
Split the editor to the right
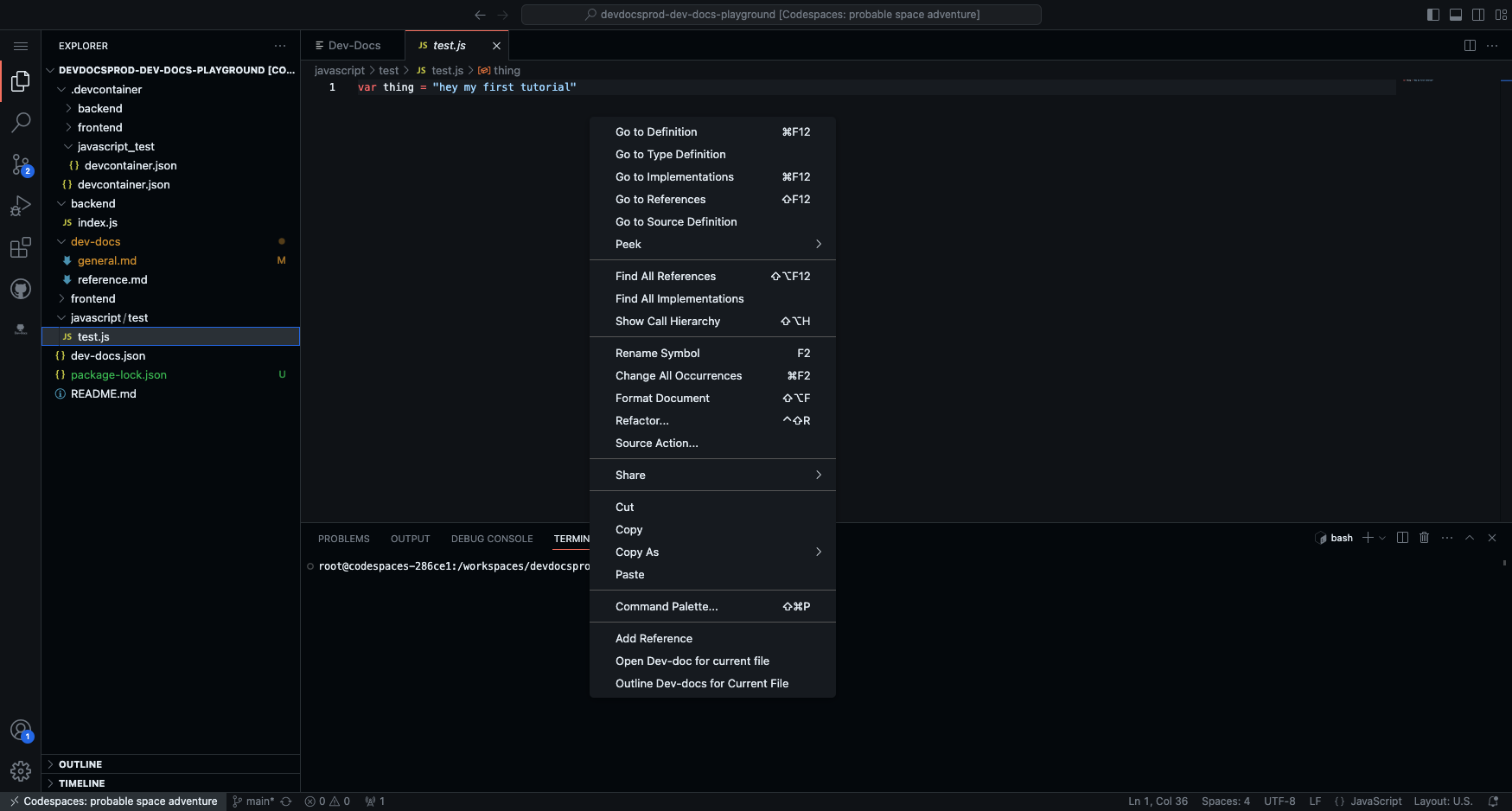1470,46
